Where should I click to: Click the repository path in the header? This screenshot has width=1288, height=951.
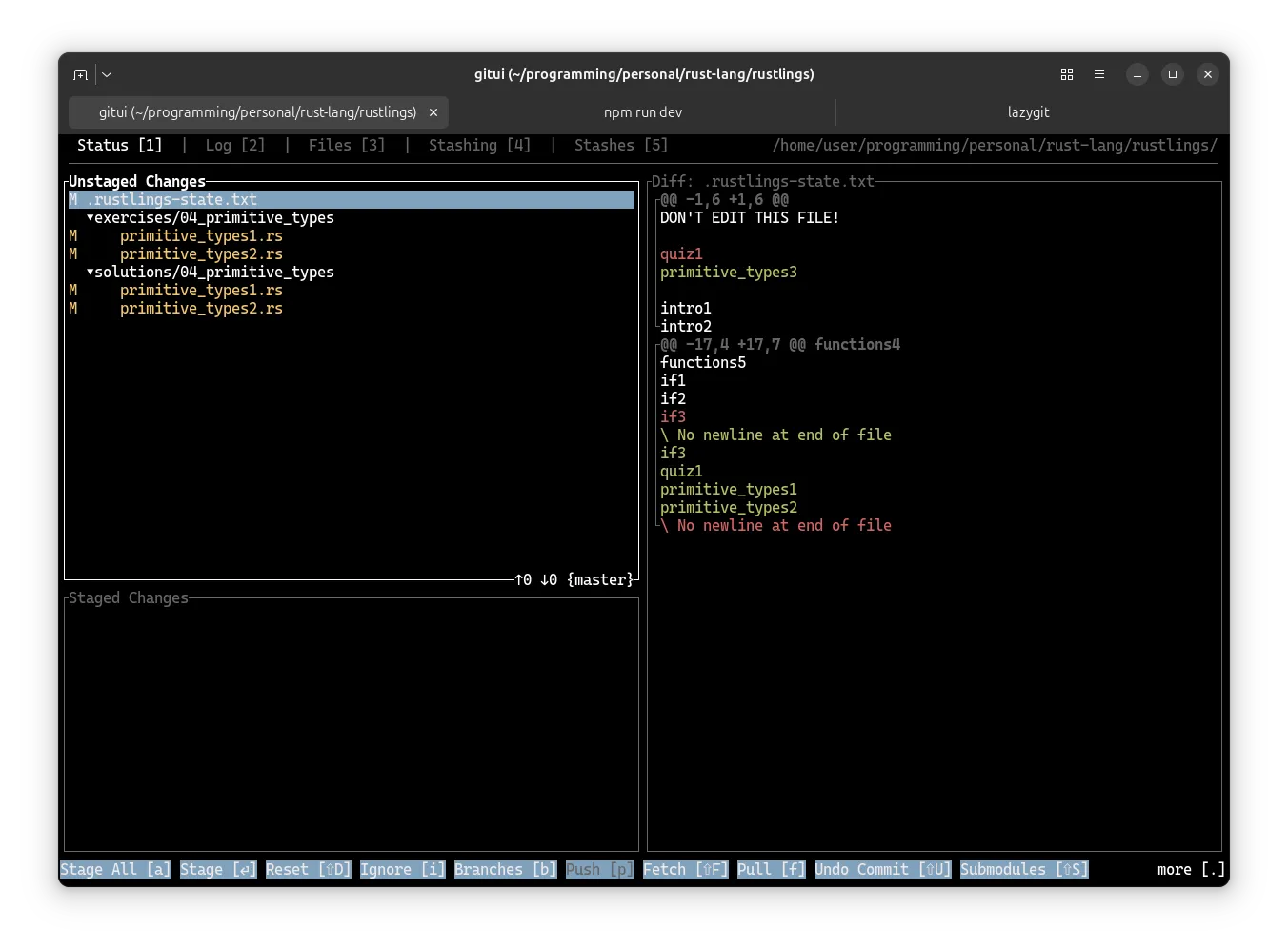pos(995,145)
